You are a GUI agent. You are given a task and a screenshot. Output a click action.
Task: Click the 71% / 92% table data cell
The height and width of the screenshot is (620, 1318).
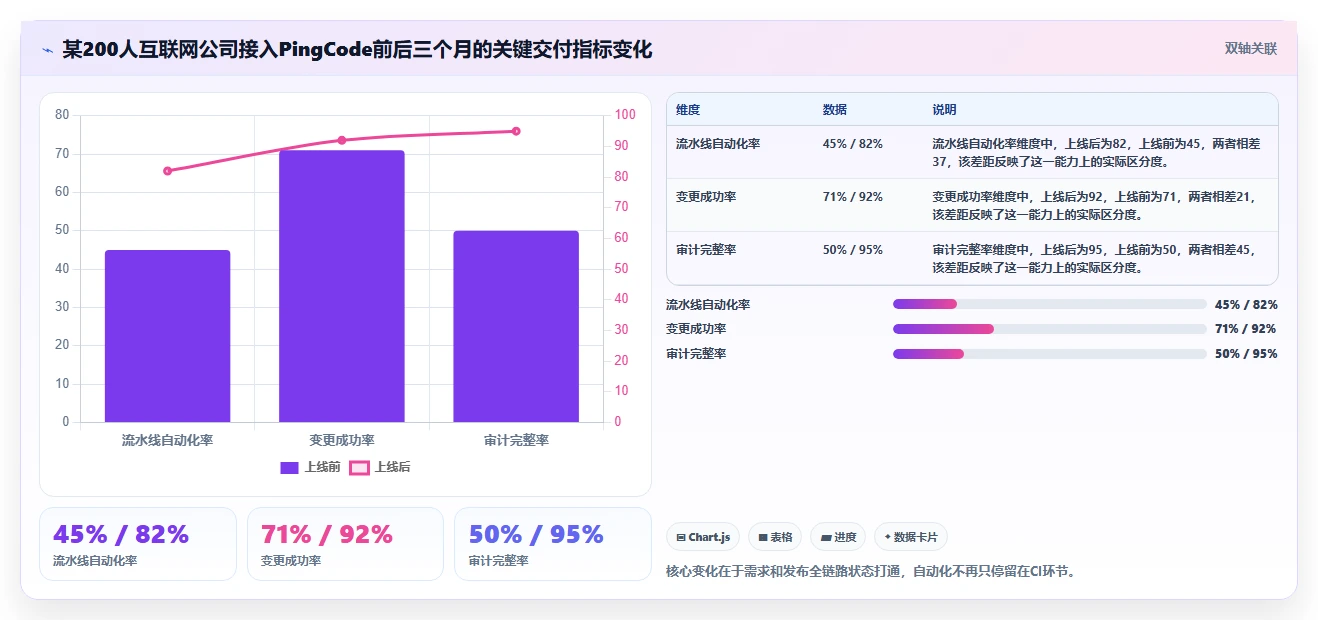(x=853, y=197)
